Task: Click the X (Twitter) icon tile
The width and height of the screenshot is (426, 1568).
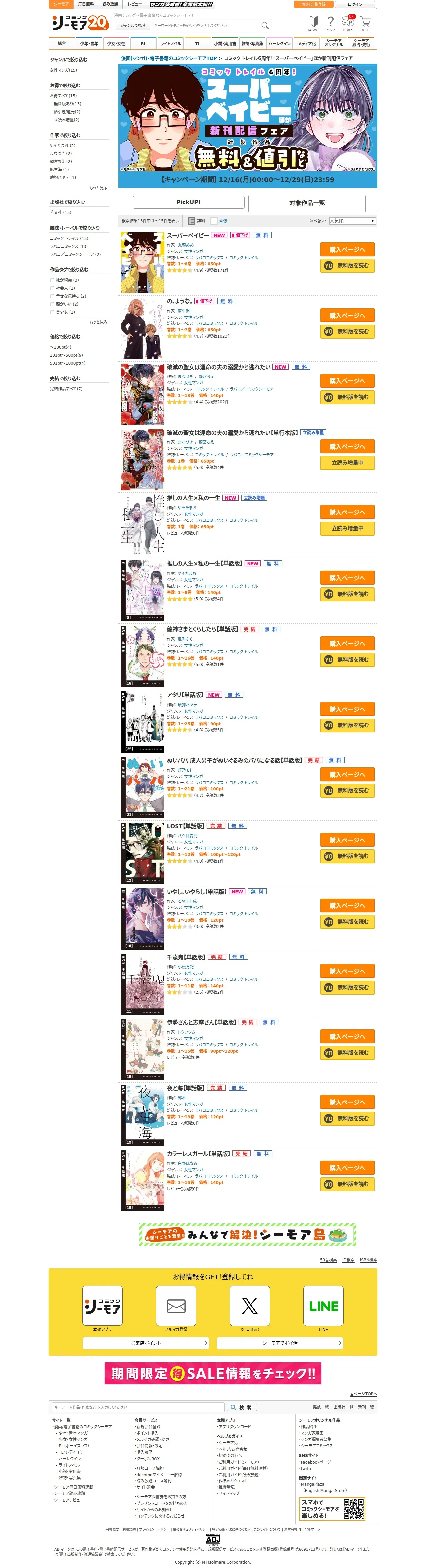Action: 250,1306
